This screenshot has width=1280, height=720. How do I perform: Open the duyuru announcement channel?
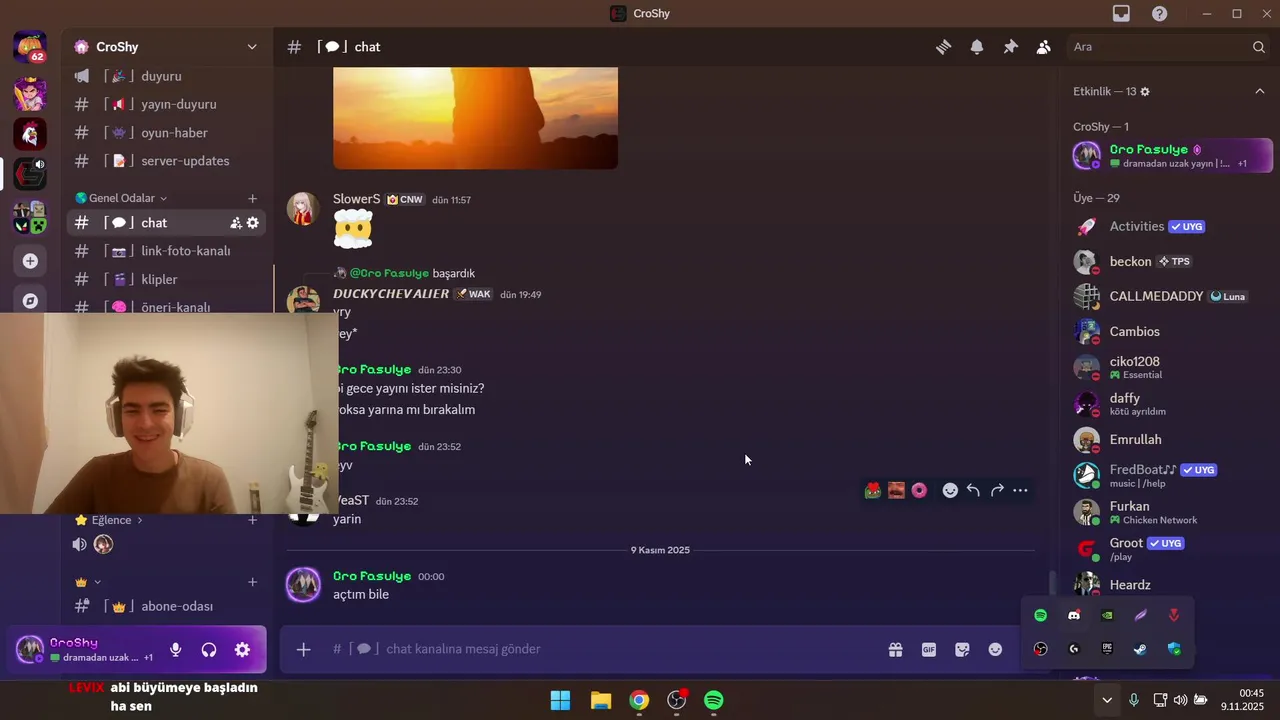(166, 76)
